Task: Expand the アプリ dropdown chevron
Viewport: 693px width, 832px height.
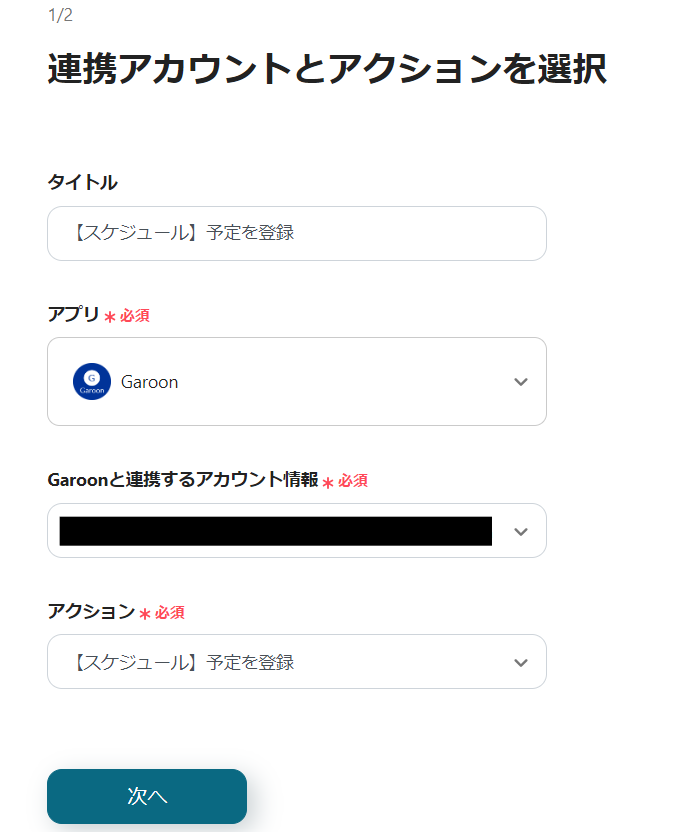Action: (x=520, y=381)
